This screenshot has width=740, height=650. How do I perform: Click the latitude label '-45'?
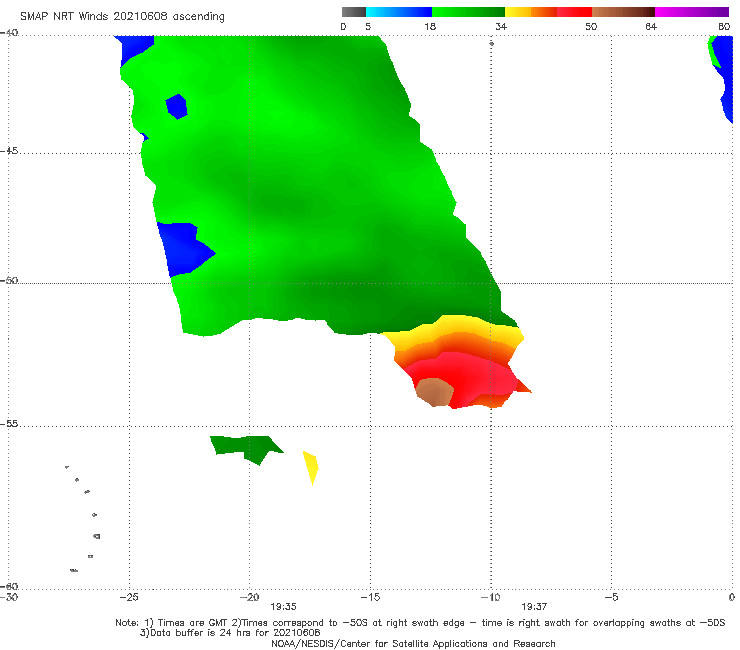click(x=9, y=151)
